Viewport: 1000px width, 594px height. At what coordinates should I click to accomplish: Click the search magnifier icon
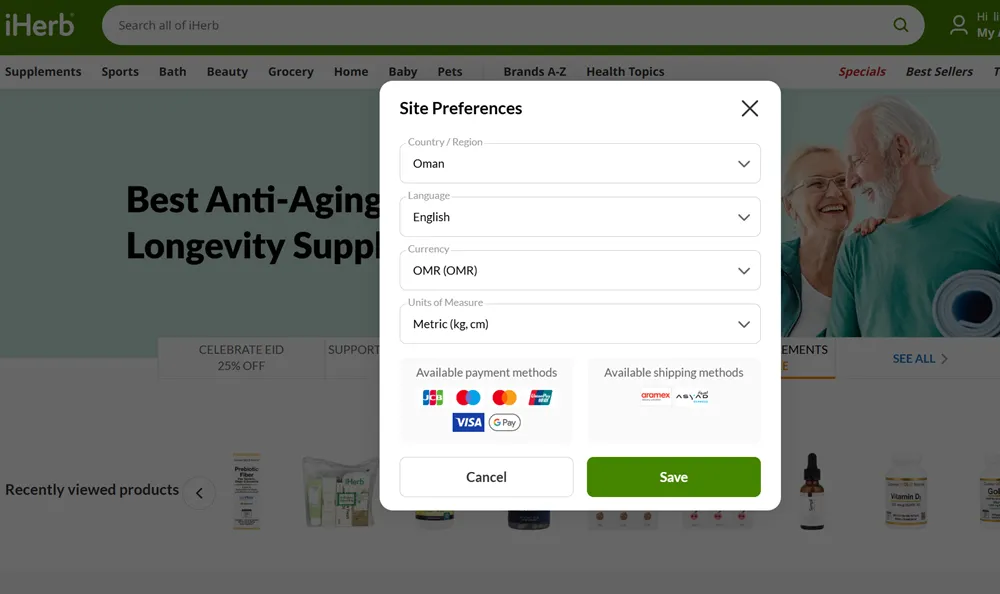[x=901, y=25]
